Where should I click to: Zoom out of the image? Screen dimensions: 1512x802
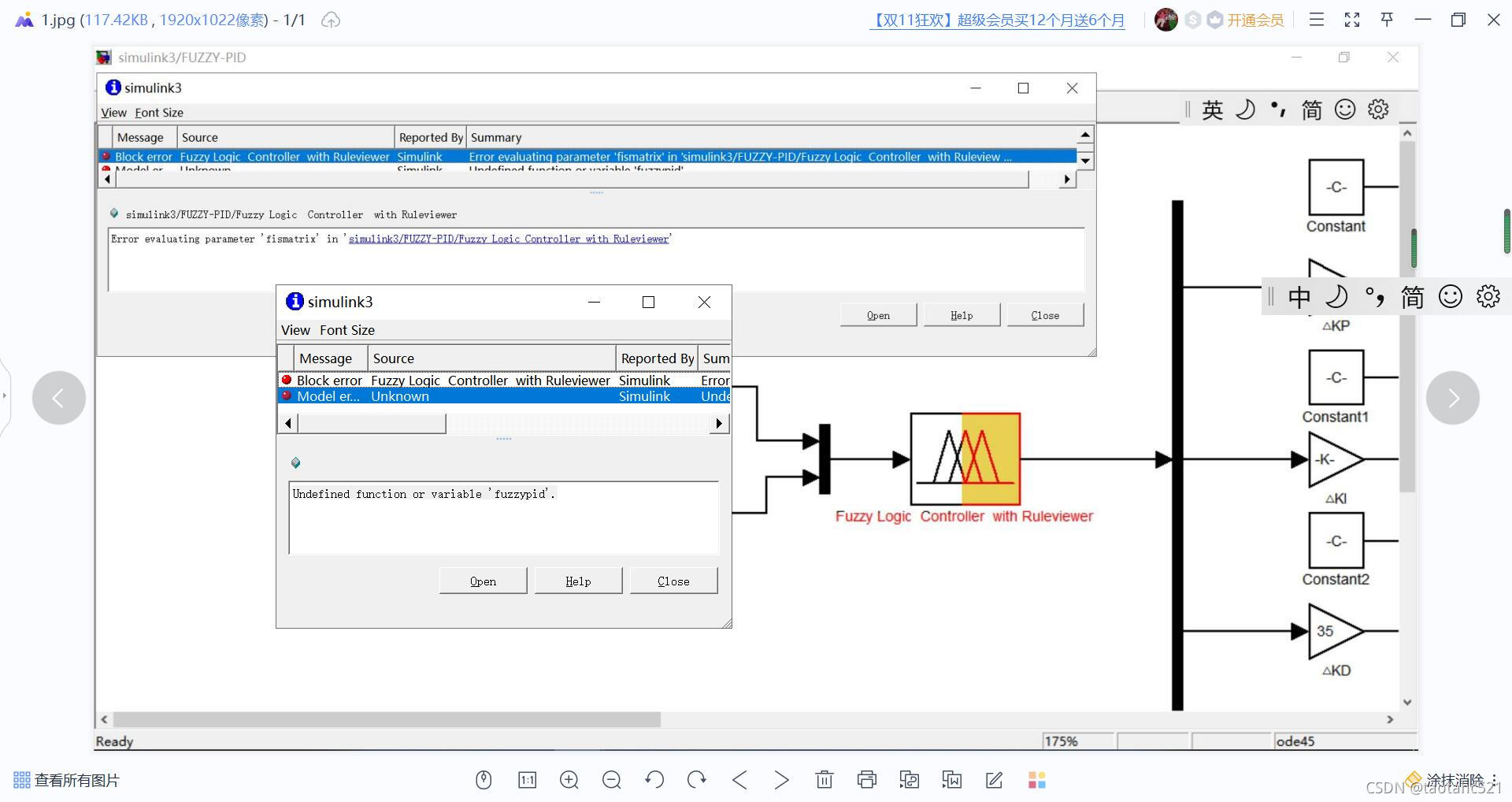[612, 780]
